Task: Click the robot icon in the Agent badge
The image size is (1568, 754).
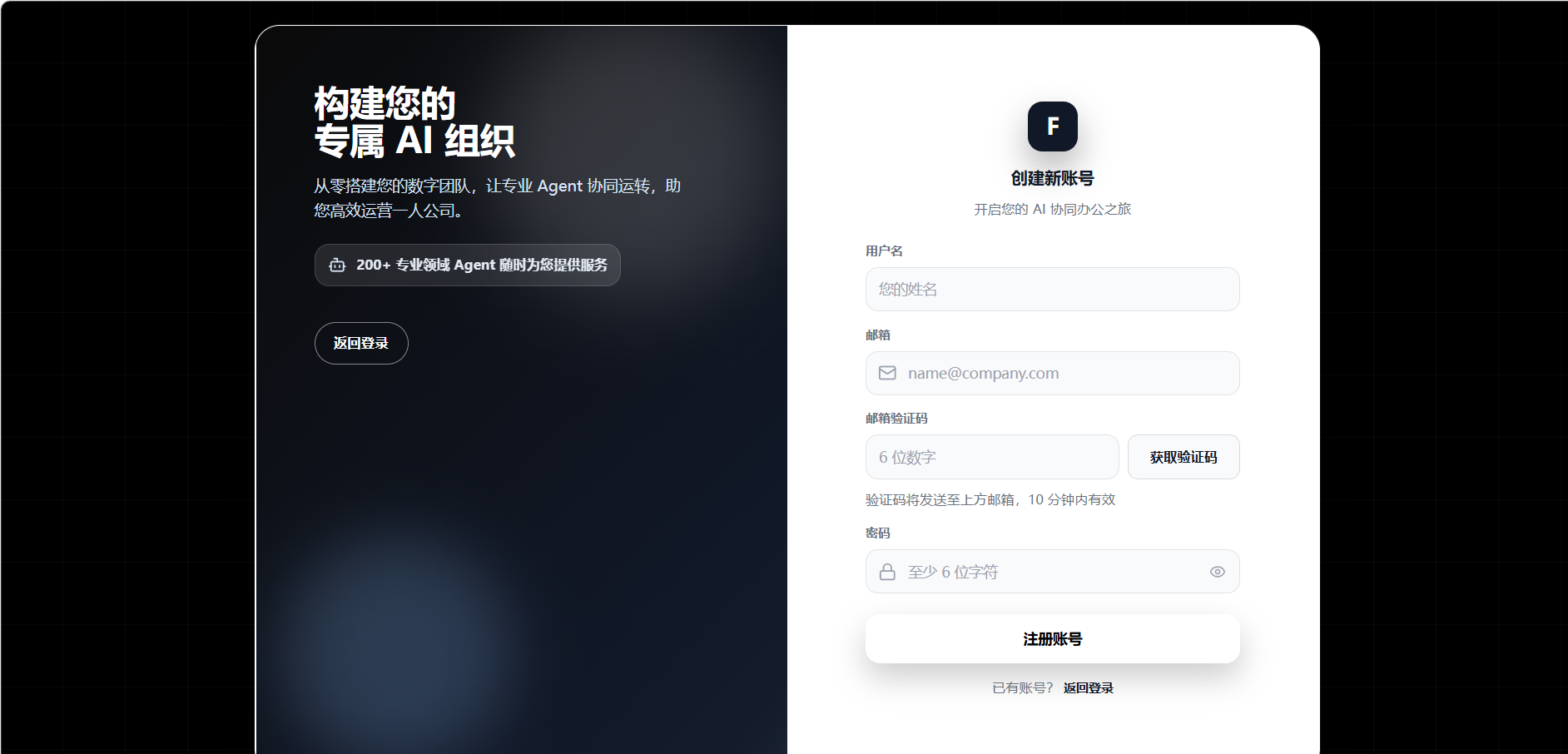Action: point(337,265)
